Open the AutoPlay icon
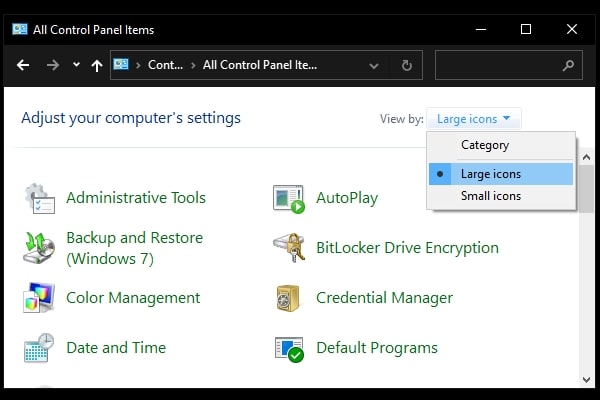The image size is (600, 400). pos(289,199)
